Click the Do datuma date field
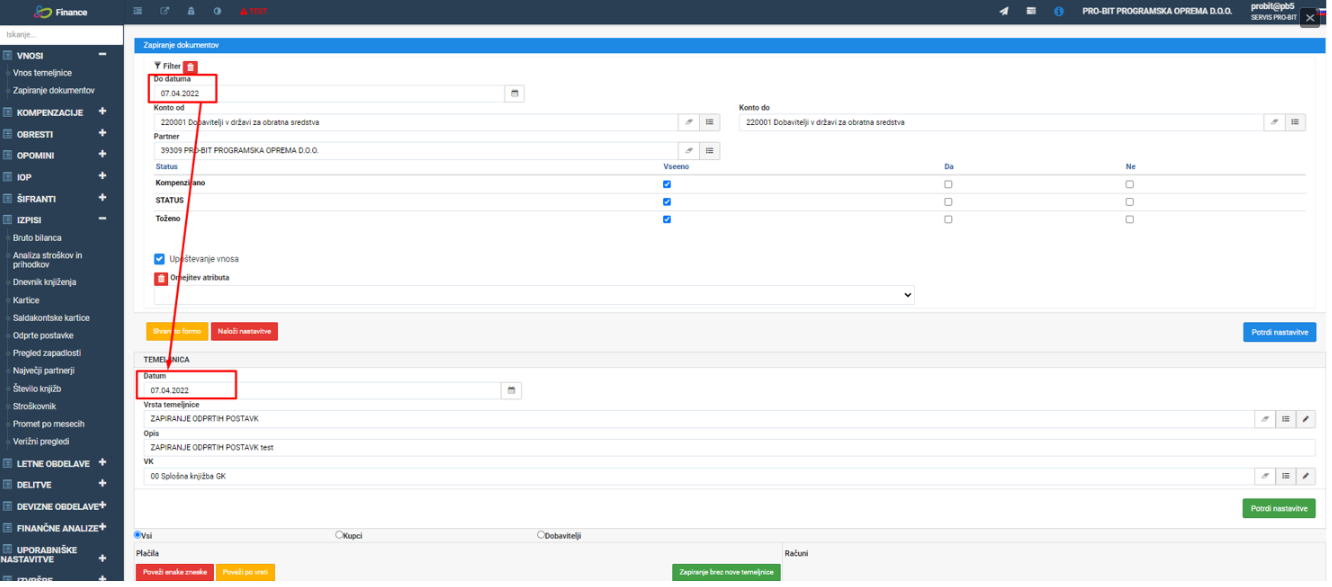Screen dimensions: 1332x587 click(329, 93)
